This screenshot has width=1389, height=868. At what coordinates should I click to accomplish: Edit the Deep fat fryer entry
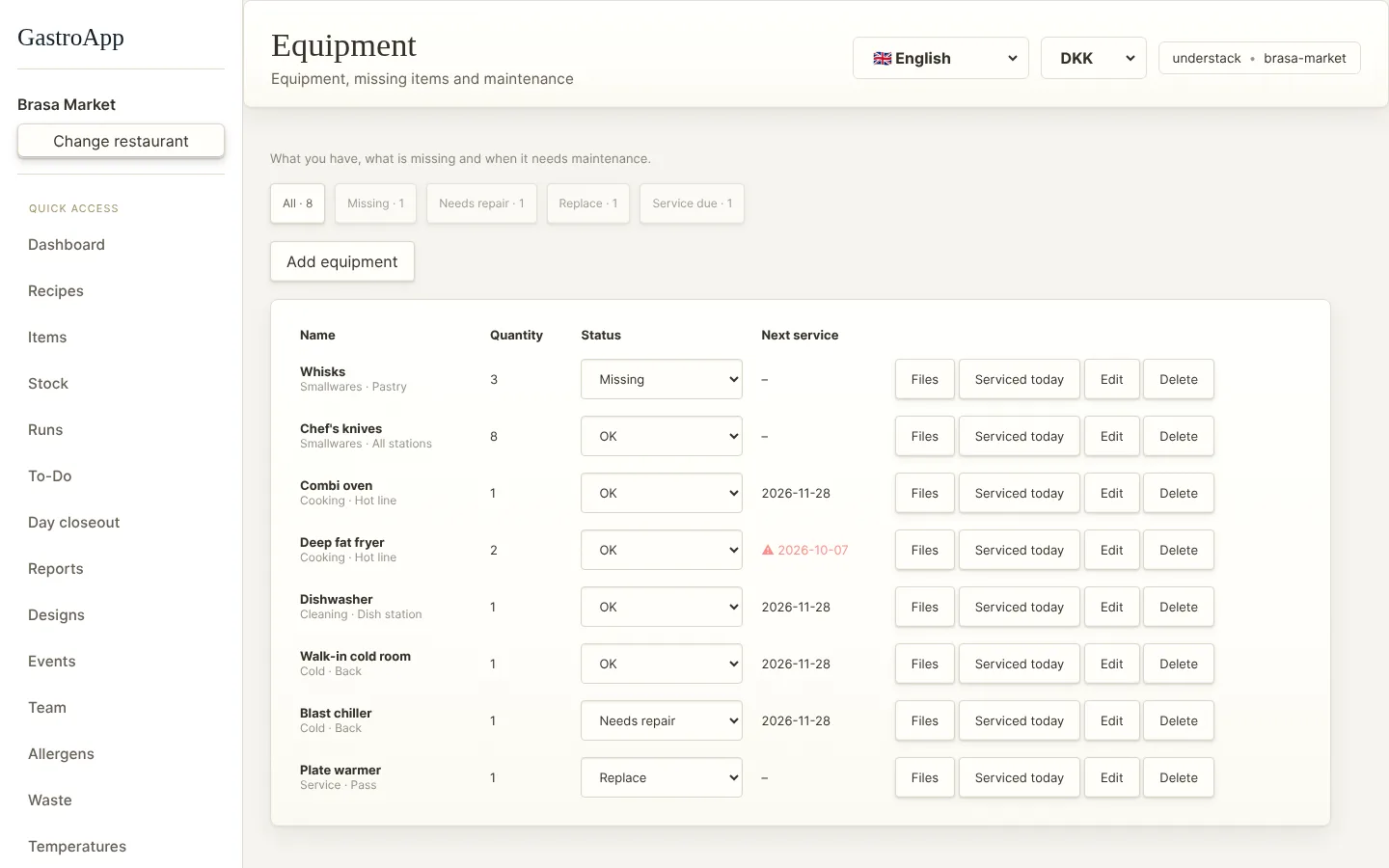coord(1112,550)
